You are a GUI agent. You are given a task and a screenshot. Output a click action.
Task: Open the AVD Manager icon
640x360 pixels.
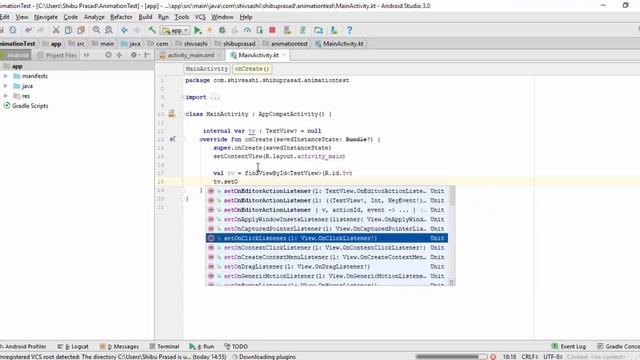pos(287,30)
